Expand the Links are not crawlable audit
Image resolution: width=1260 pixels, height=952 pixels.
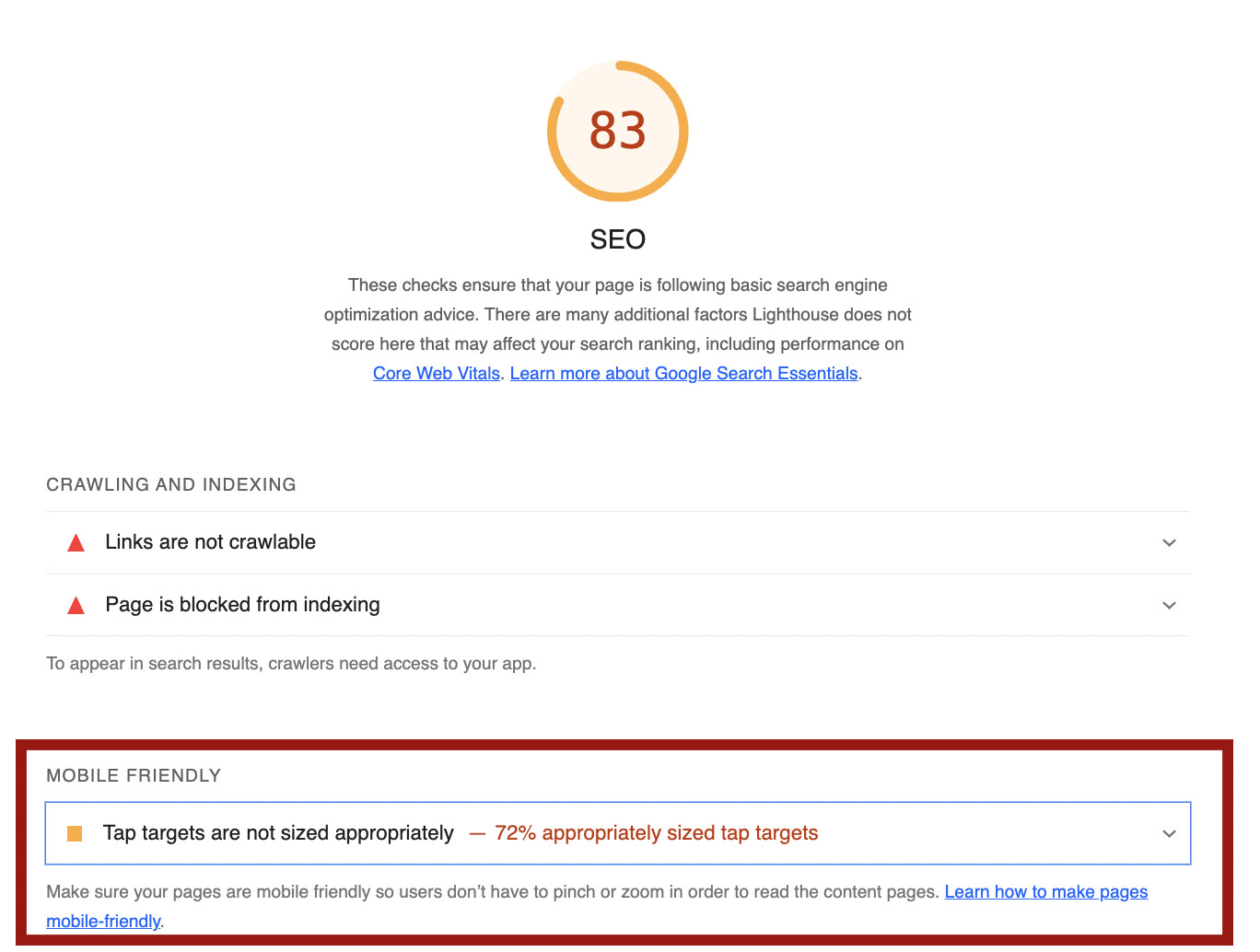coord(618,542)
